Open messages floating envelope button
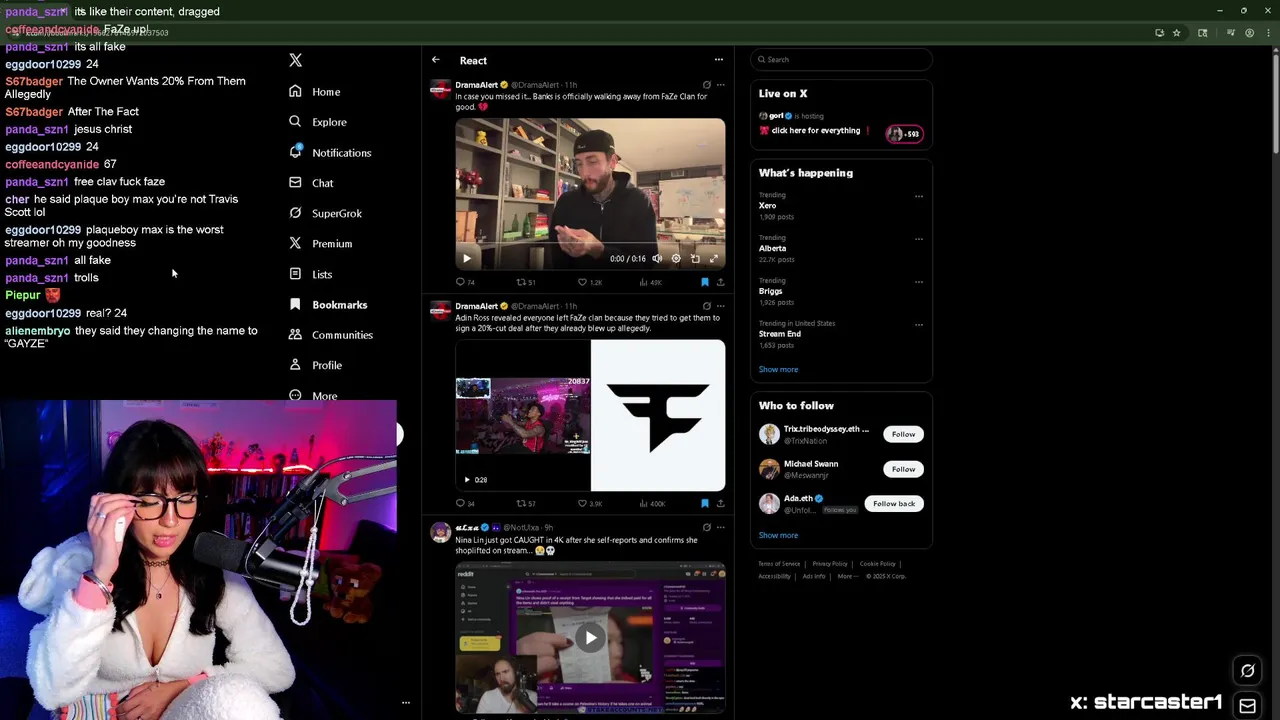1280x720 pixels. pyautogui.click(x=1247, y=705)
